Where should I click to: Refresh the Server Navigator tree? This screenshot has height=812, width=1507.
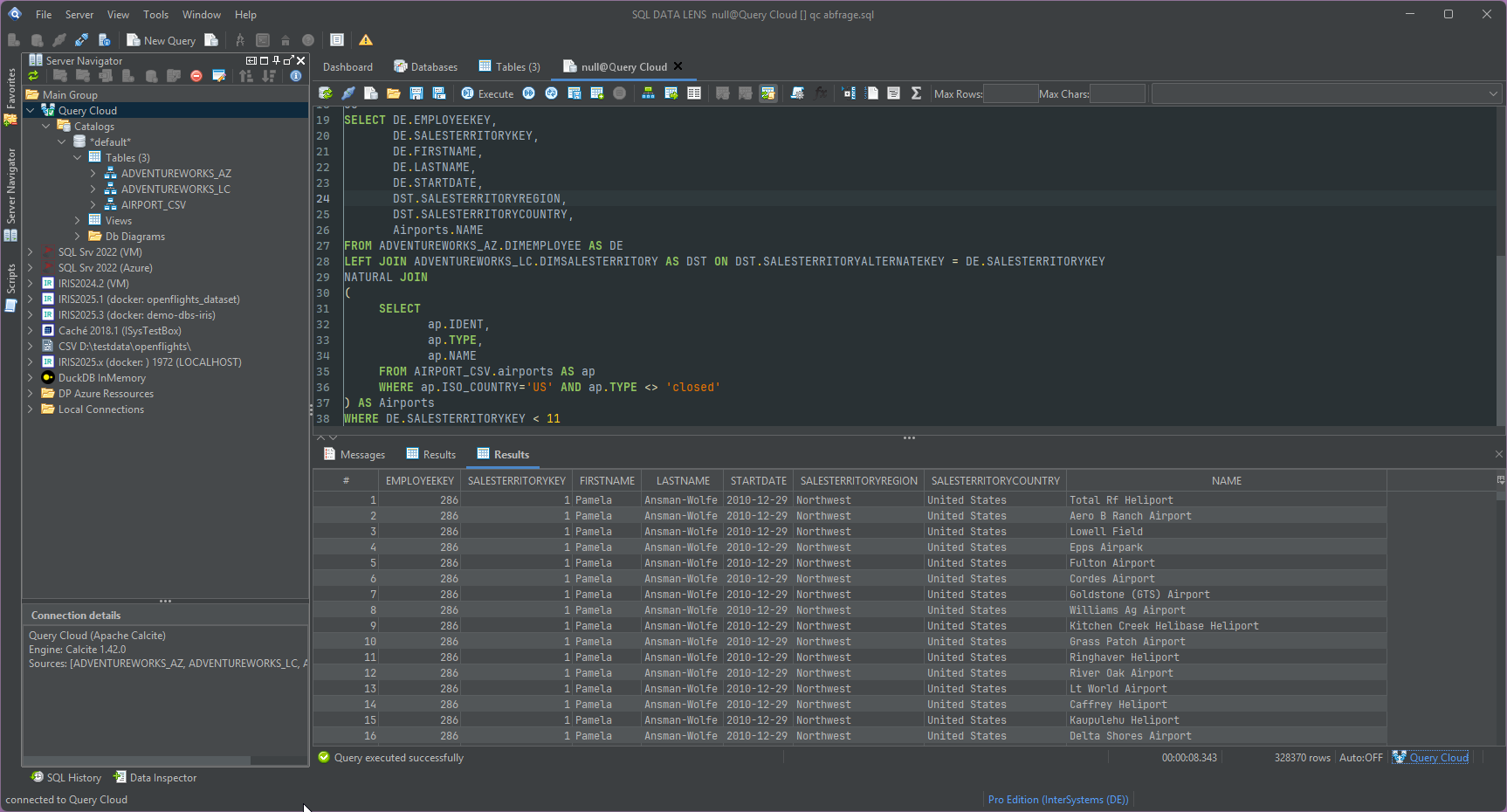point(33,76)
